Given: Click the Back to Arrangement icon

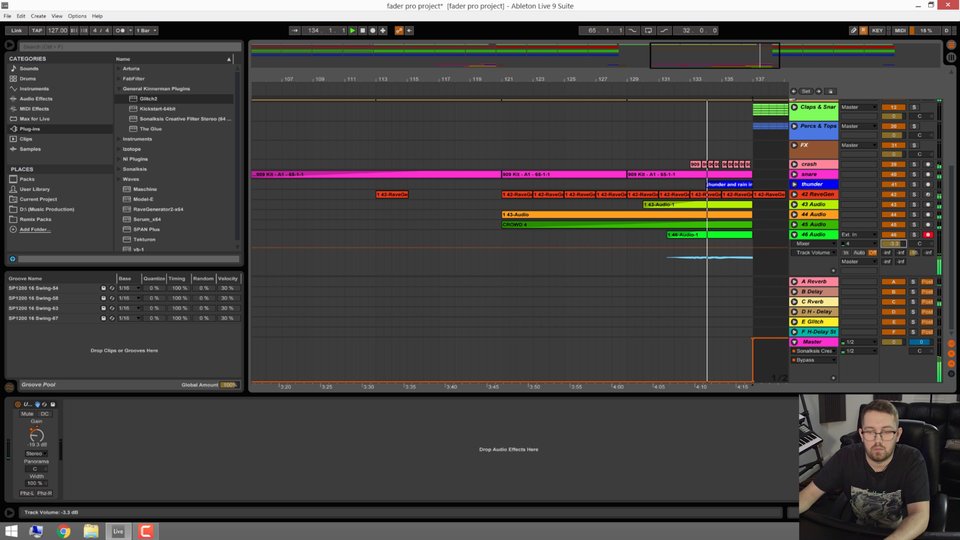Looking at the screenshot, I should coord(410,30).
